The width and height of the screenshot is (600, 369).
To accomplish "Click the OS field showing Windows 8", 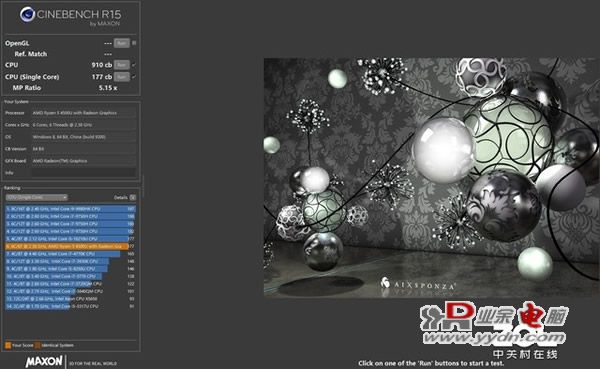I will [83, 137].
